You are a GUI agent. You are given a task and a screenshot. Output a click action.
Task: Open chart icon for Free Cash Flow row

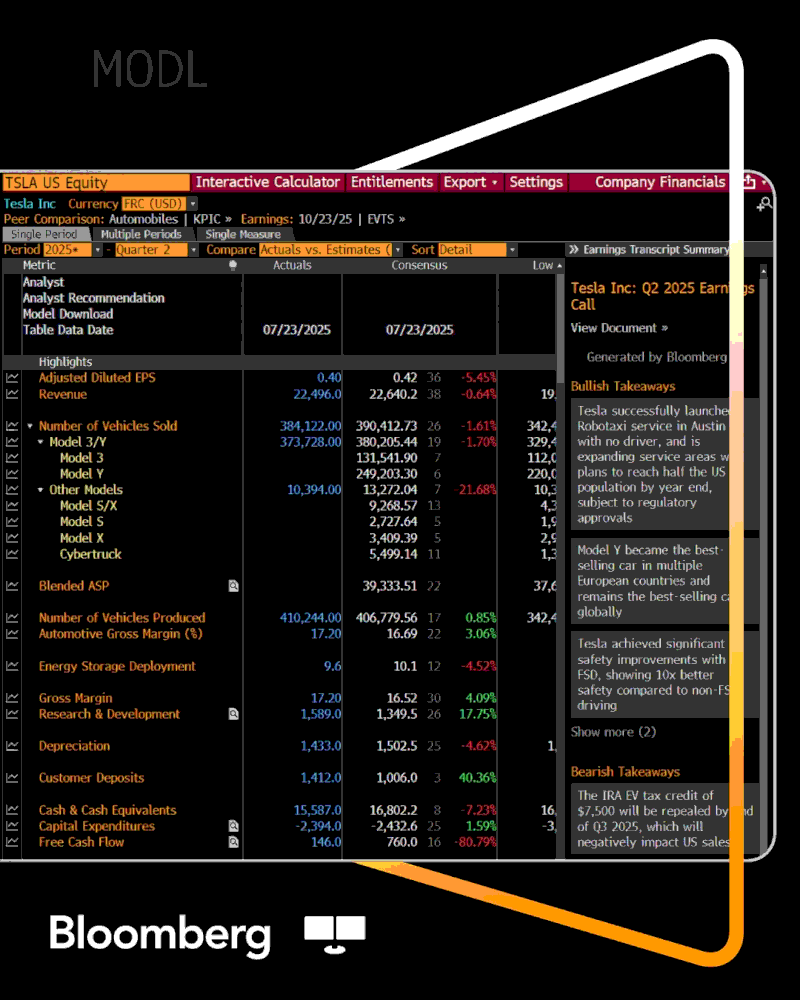coord(12,842)
